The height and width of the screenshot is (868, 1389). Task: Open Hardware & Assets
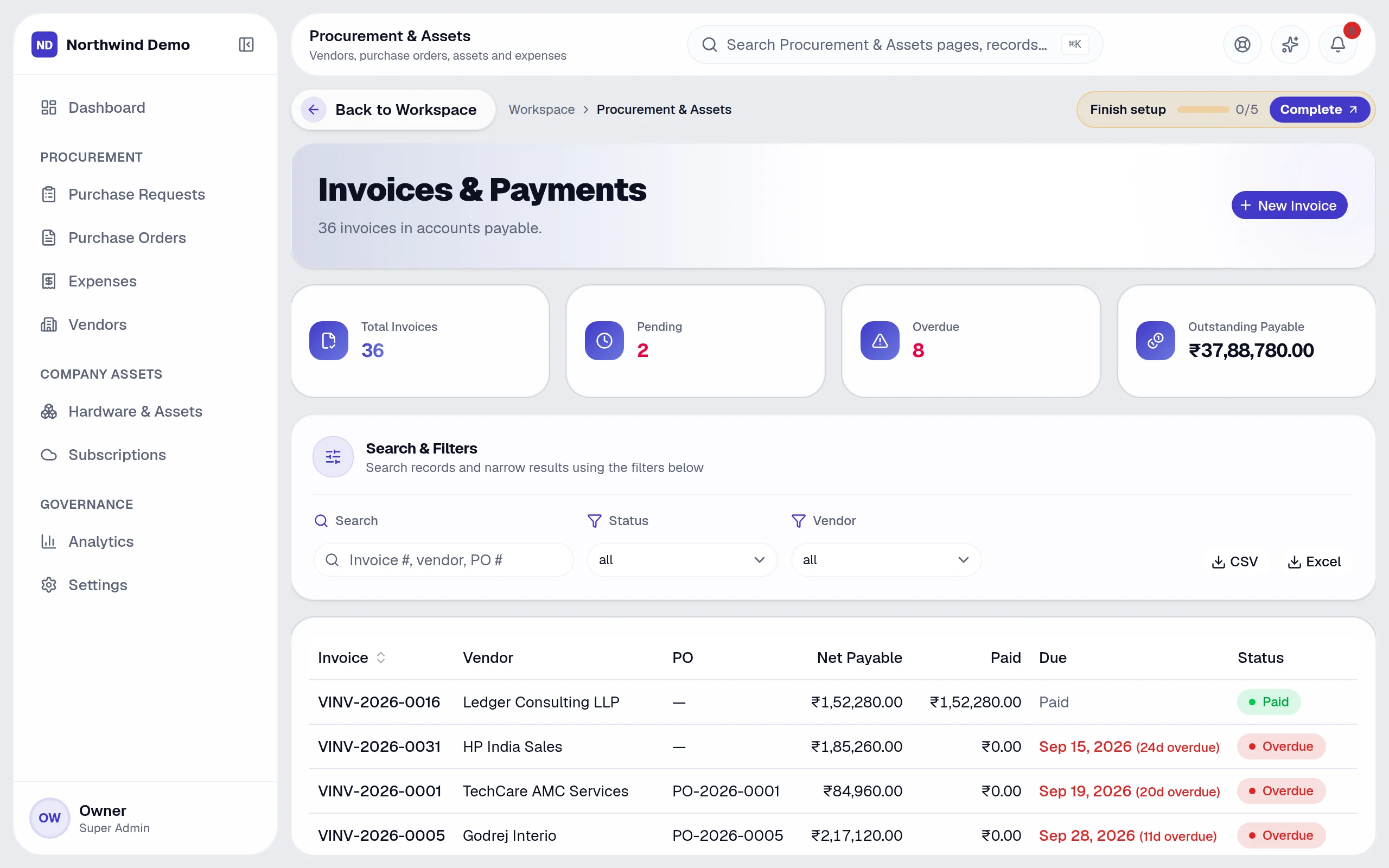tap(145, 412)
